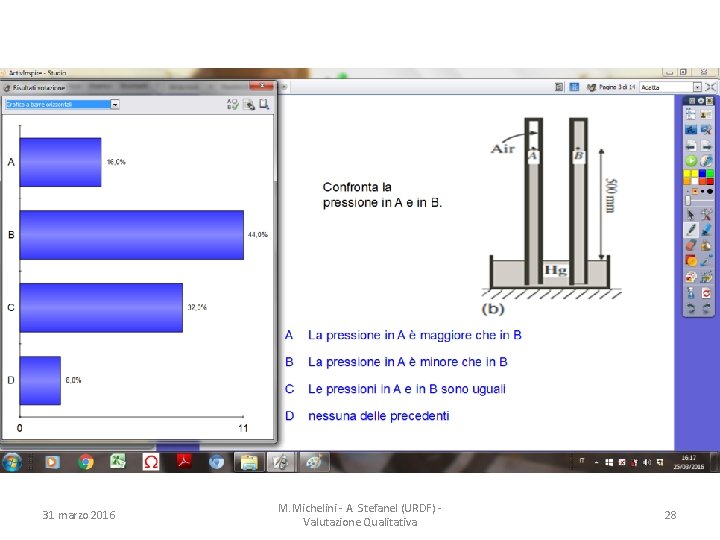Screen dimensions: 720x540
Task: Click the correct-answer check icon in results toolbar
Action: 233,104
